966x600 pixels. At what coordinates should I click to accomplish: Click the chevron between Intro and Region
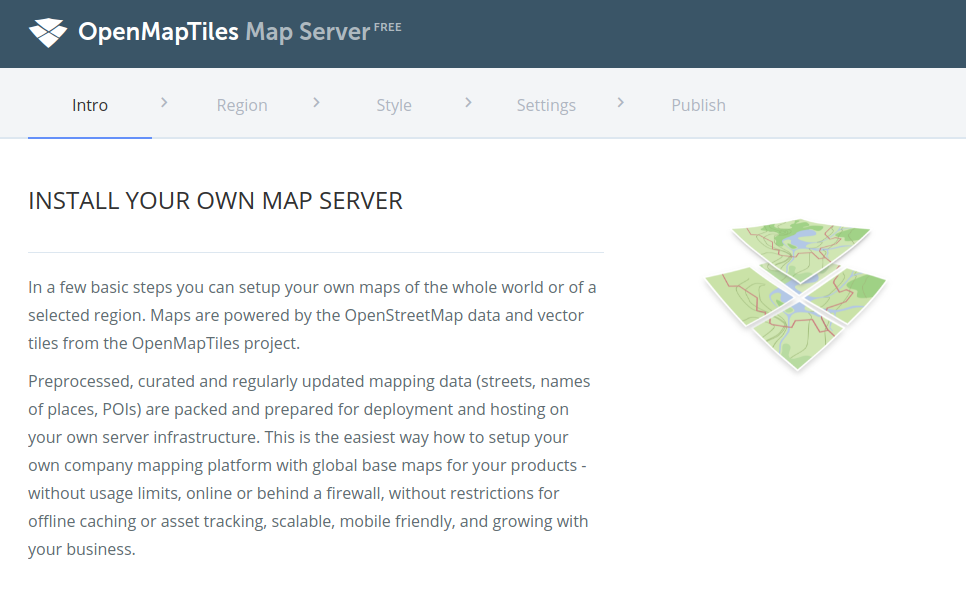(164, 102)
